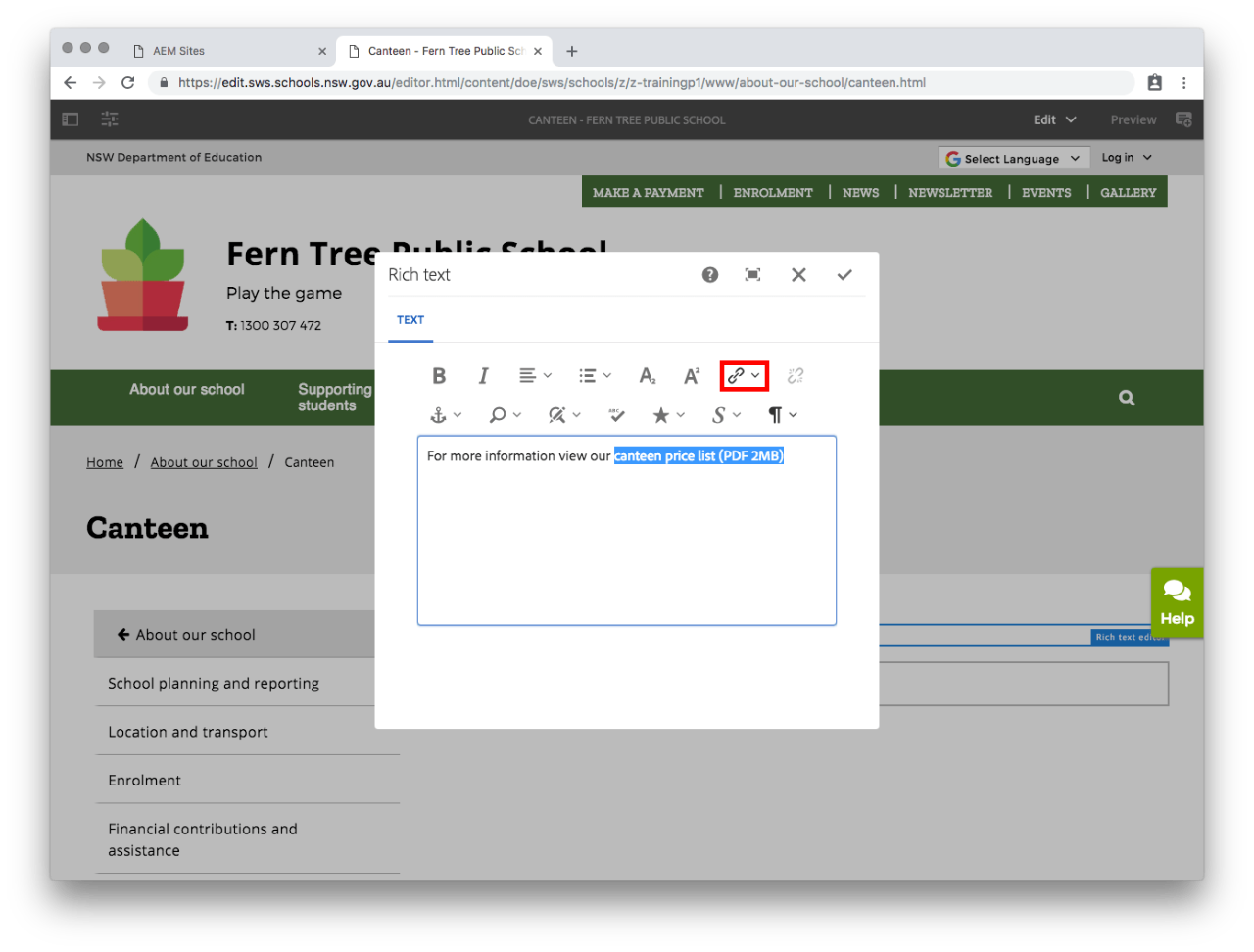Open the hyperlink dropdown in toolbar
Viewport: 1254px width, 952px height.
744,376
